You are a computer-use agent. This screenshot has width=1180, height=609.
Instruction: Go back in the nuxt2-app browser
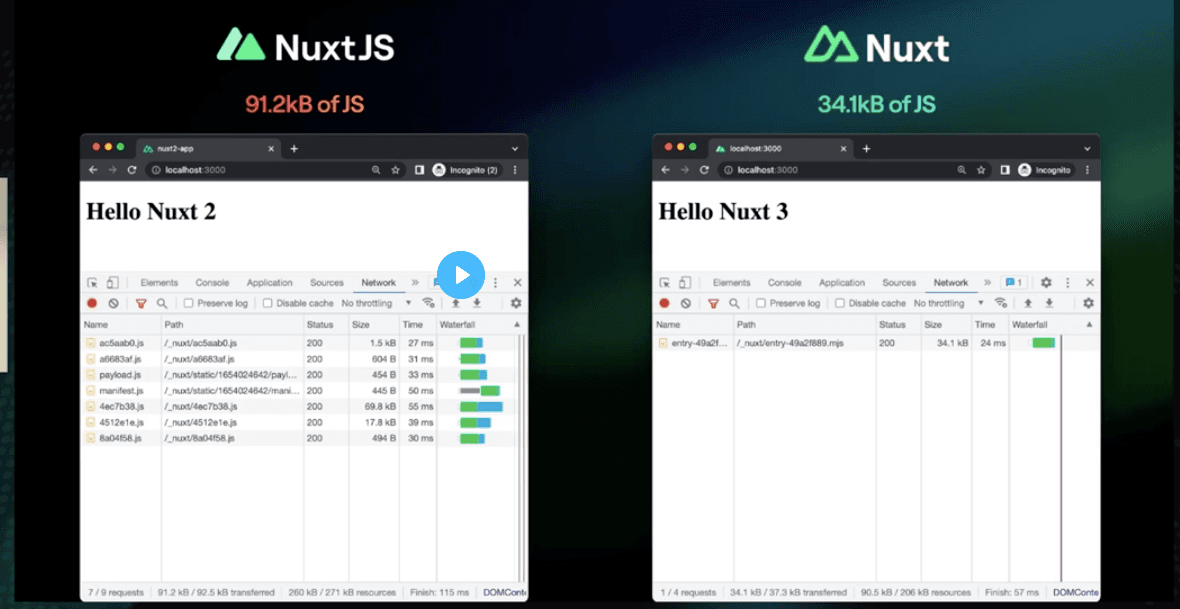tap(93, 170)
